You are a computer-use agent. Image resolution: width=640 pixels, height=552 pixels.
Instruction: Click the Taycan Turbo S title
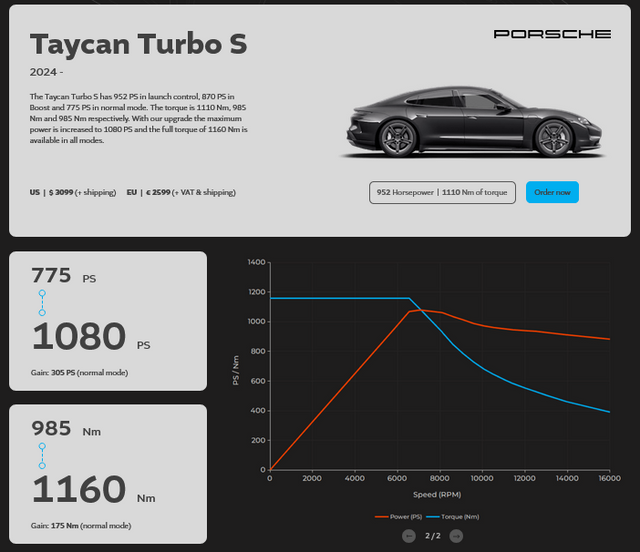tap(138, 44)
